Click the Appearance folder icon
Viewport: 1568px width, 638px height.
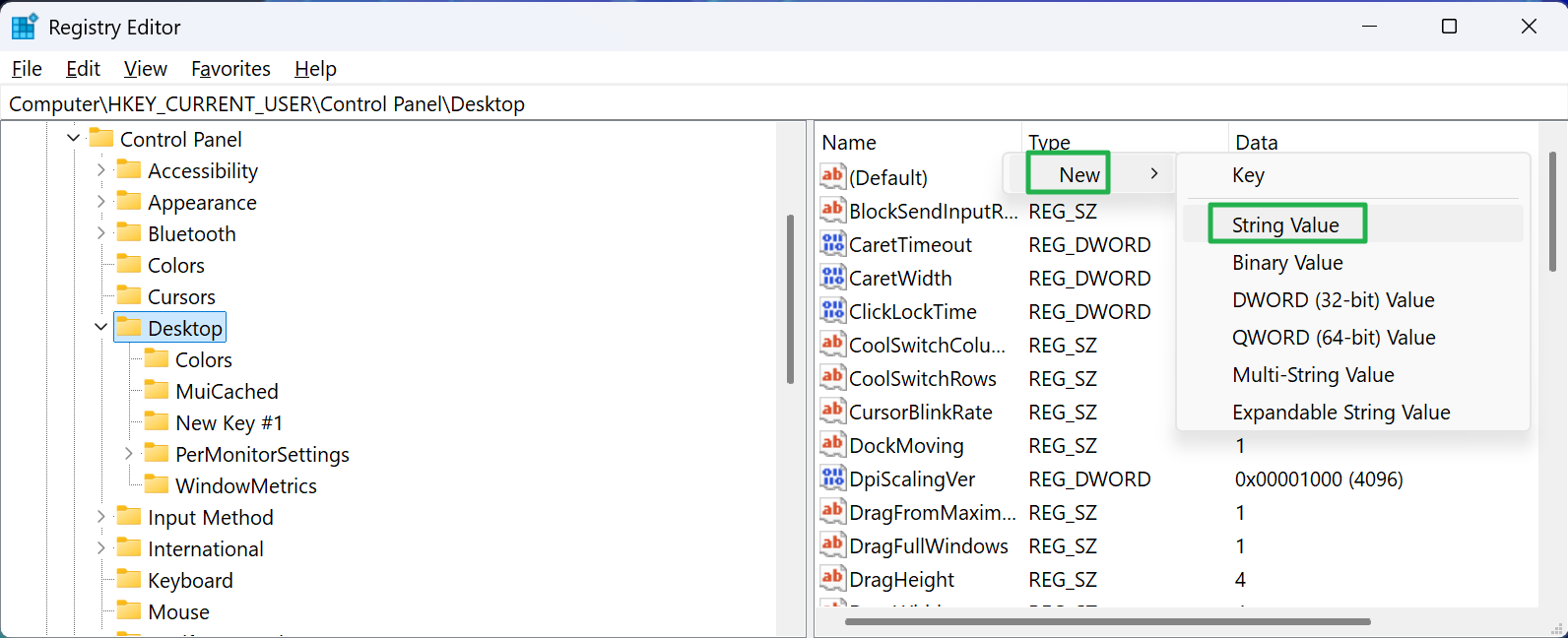(x=129, y=201)
